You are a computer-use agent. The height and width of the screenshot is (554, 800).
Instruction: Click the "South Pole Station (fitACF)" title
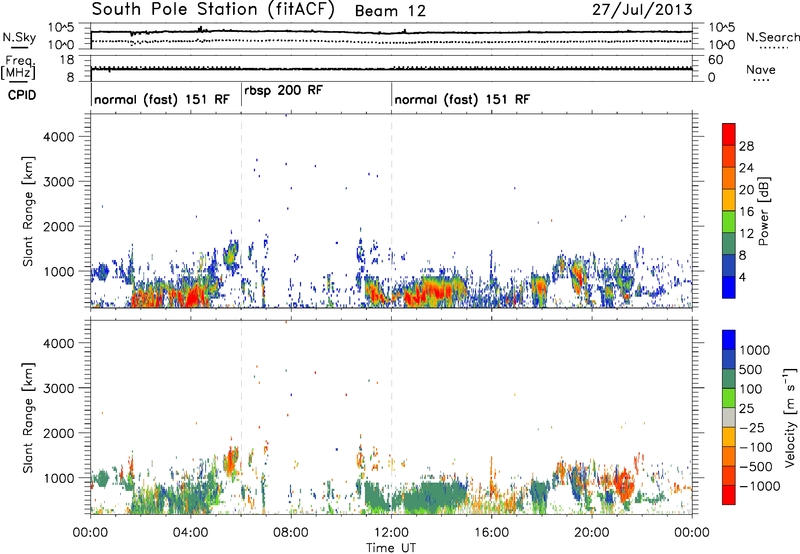(213, 9)
